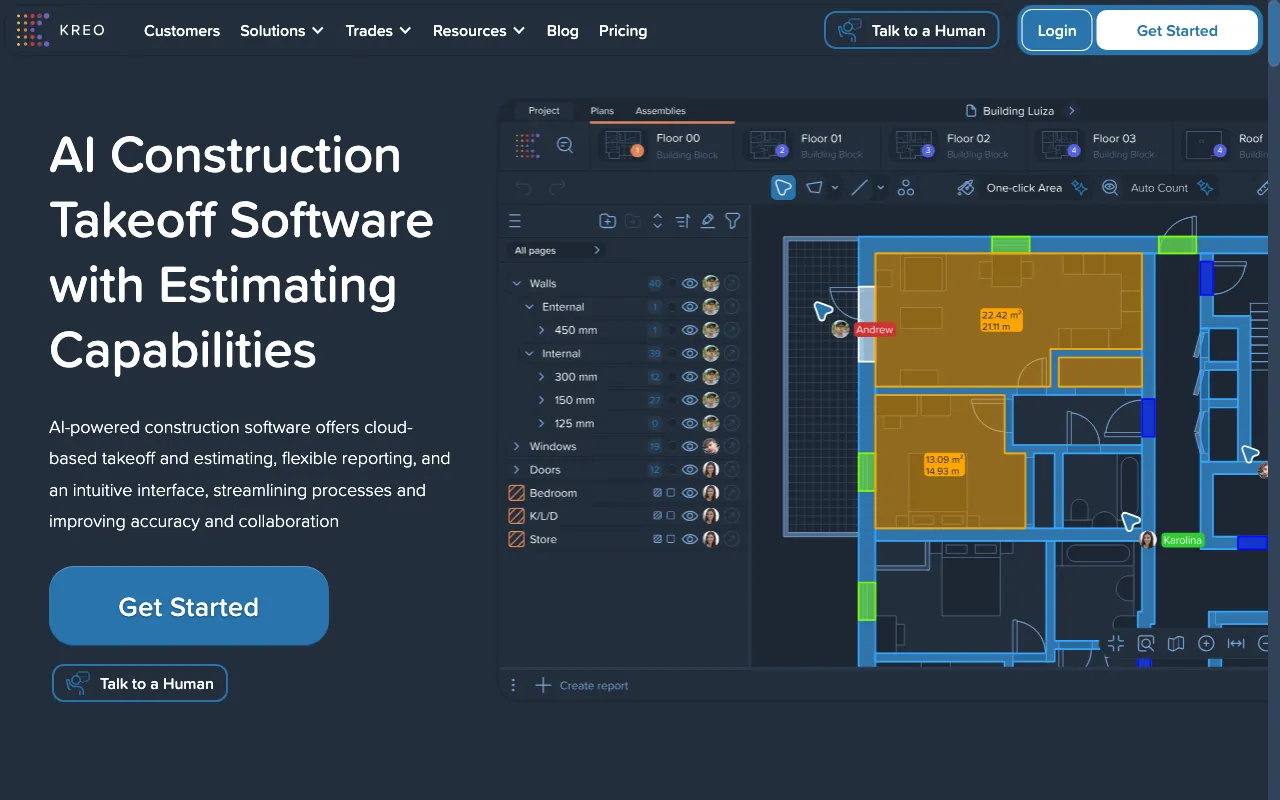Tick the checkbox in Store row
The width and height of the screenshot is (1280, 800).
coord(671,539)
